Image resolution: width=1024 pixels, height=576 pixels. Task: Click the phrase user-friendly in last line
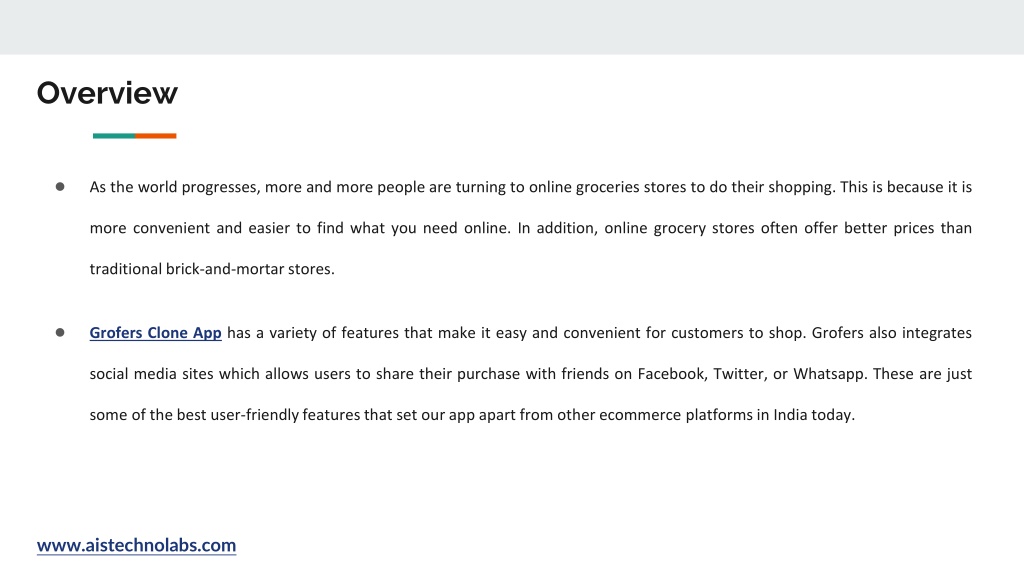(x=255, y=416)
